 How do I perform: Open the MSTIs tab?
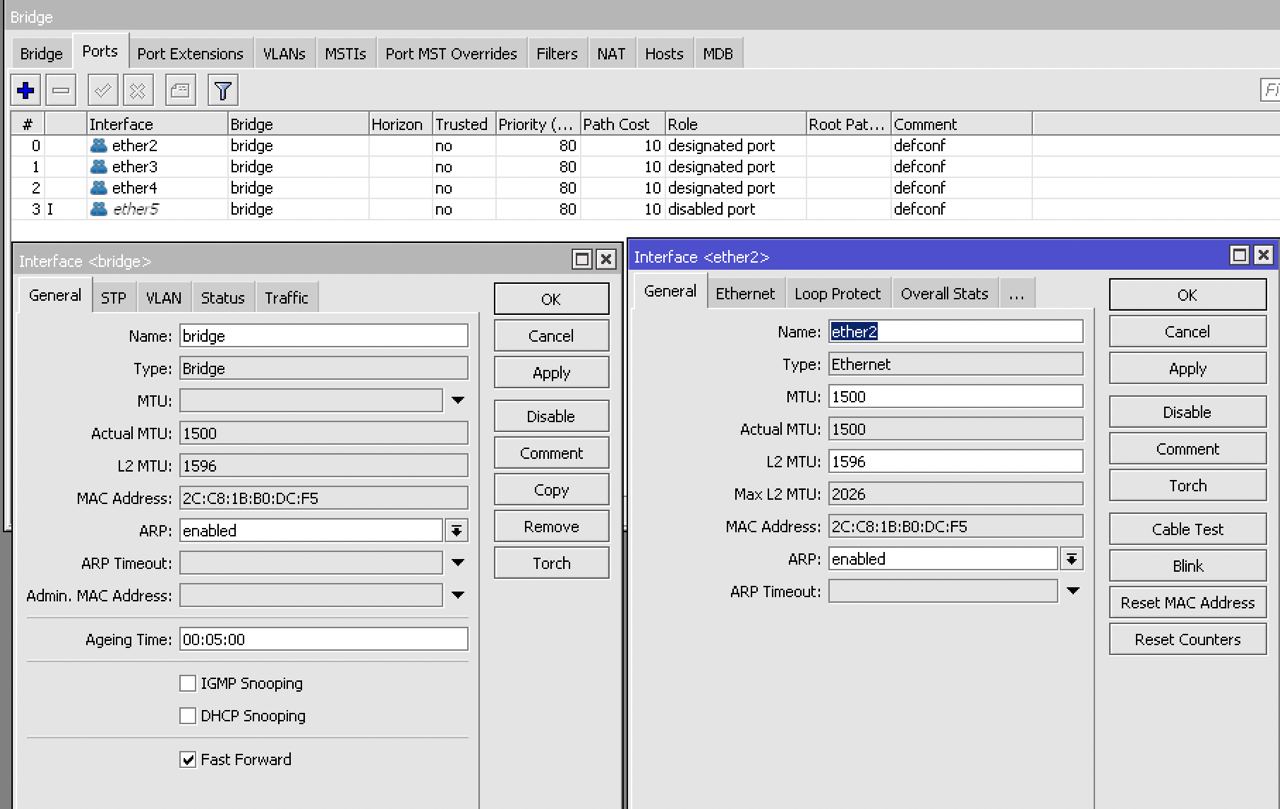click(345, 53)
